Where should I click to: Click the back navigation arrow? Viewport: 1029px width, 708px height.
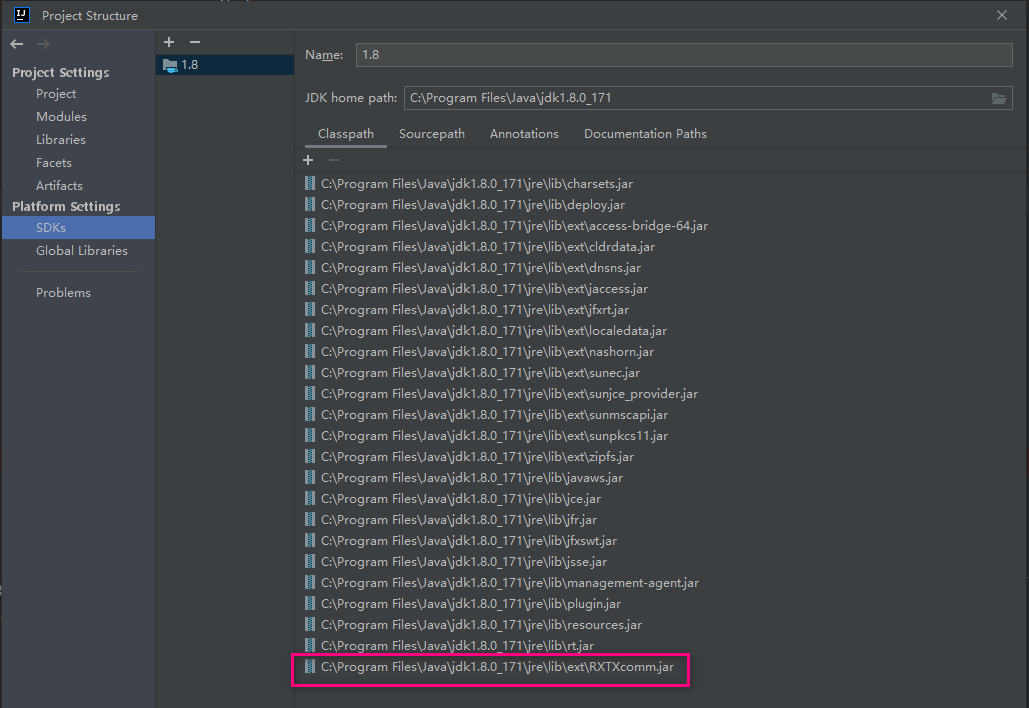(17, 44)
